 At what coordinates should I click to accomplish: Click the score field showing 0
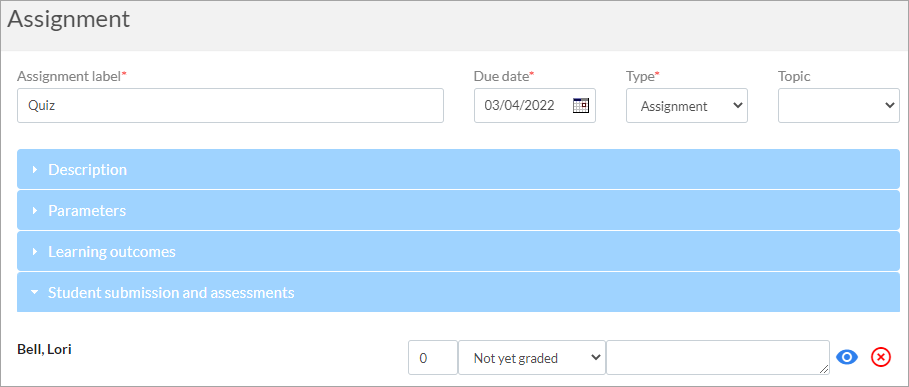432,357
